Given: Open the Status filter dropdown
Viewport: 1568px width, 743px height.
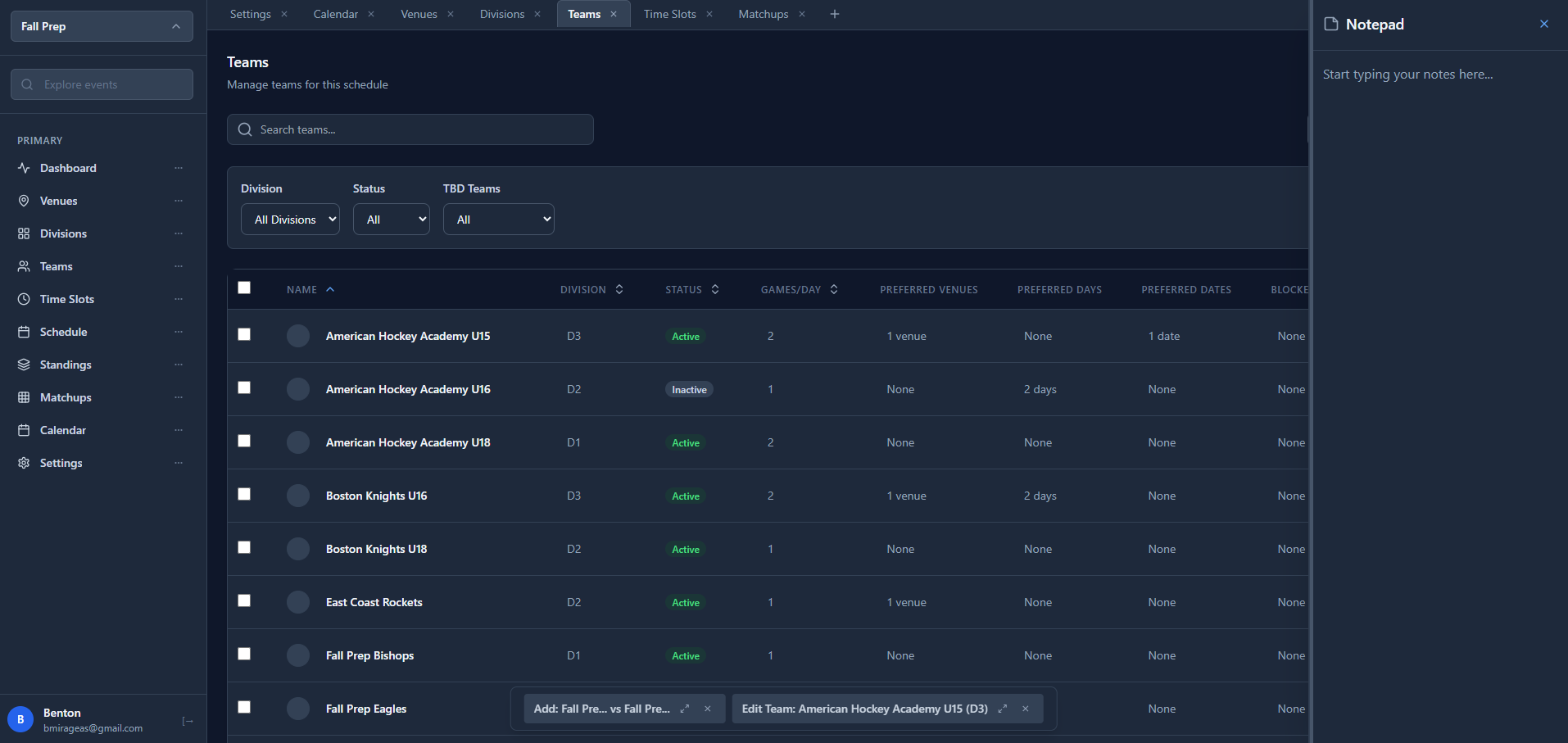Looking at the screenshot, I should [x=391, y=219].
